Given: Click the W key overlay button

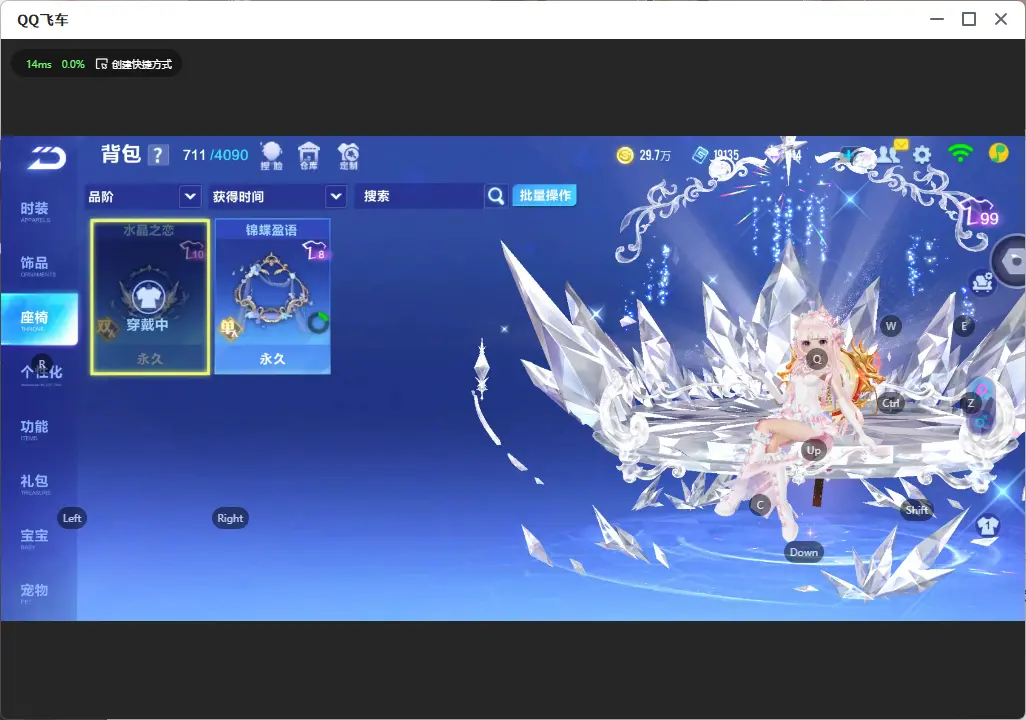Looking at the screenshot, I should 891,326.
